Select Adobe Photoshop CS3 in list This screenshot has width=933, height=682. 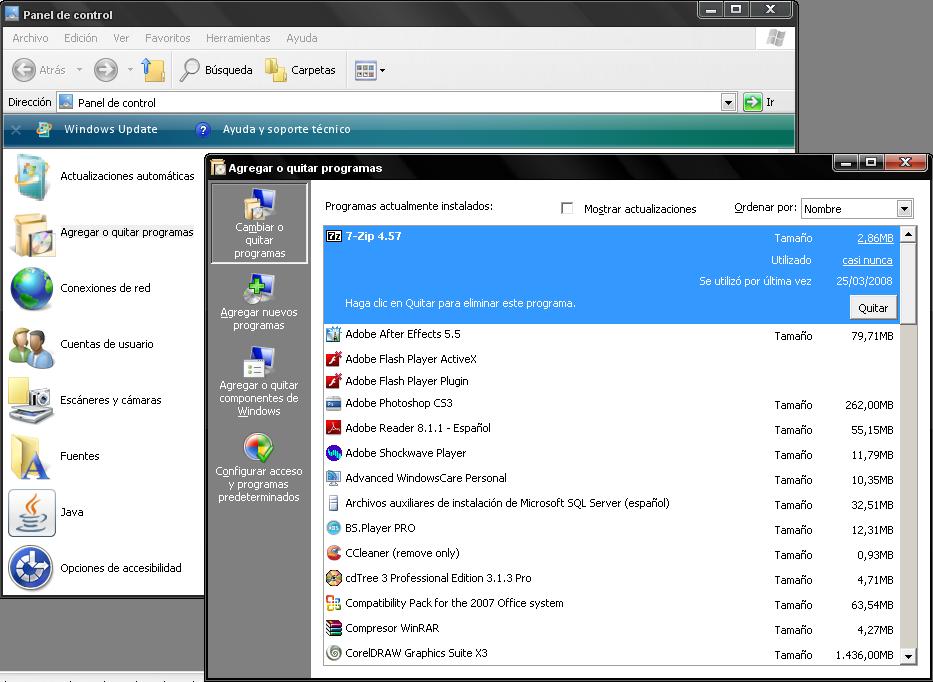coord(398,404)
